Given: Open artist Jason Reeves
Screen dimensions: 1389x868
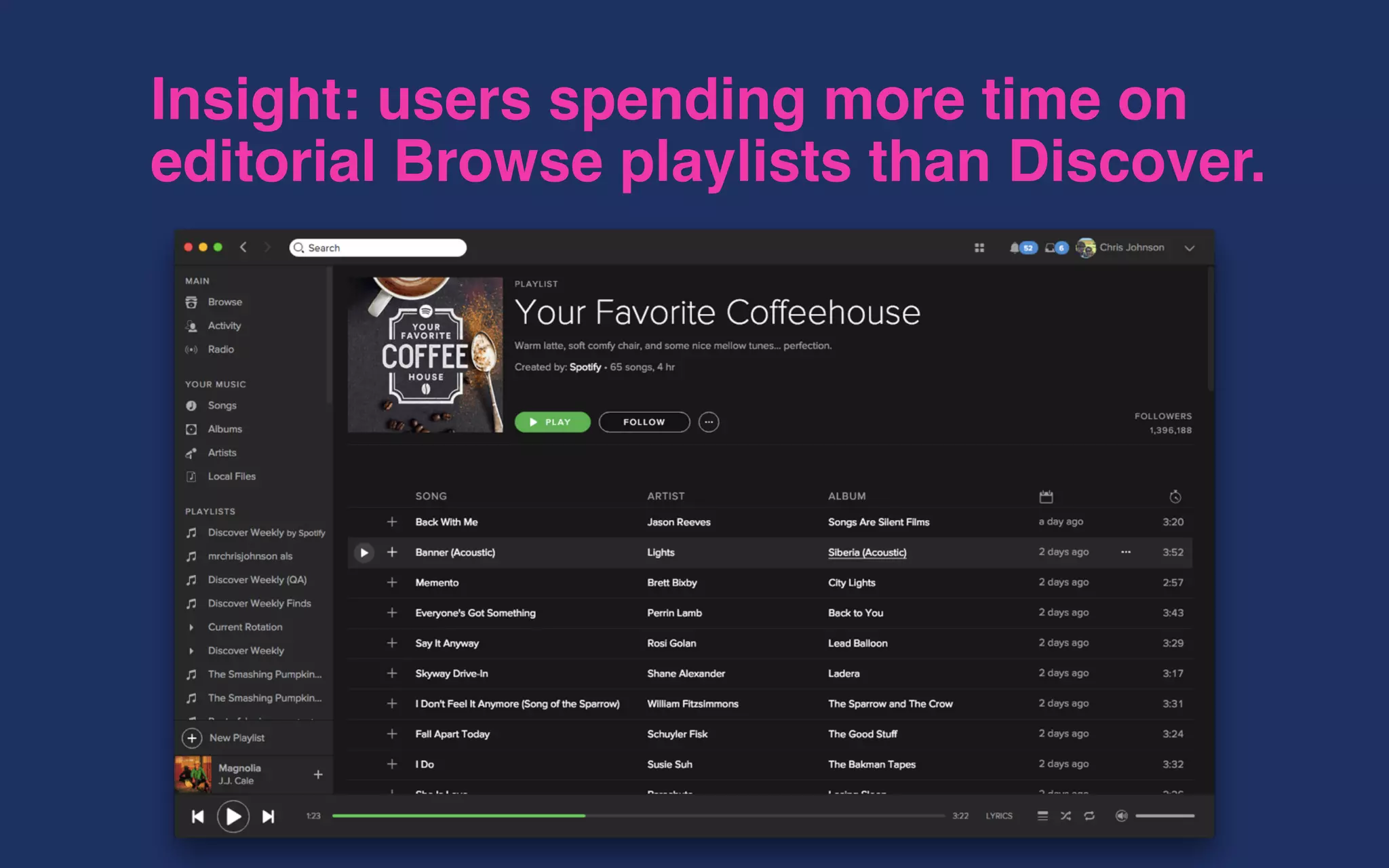Looking at the screenshot, I should coord(679,522).
